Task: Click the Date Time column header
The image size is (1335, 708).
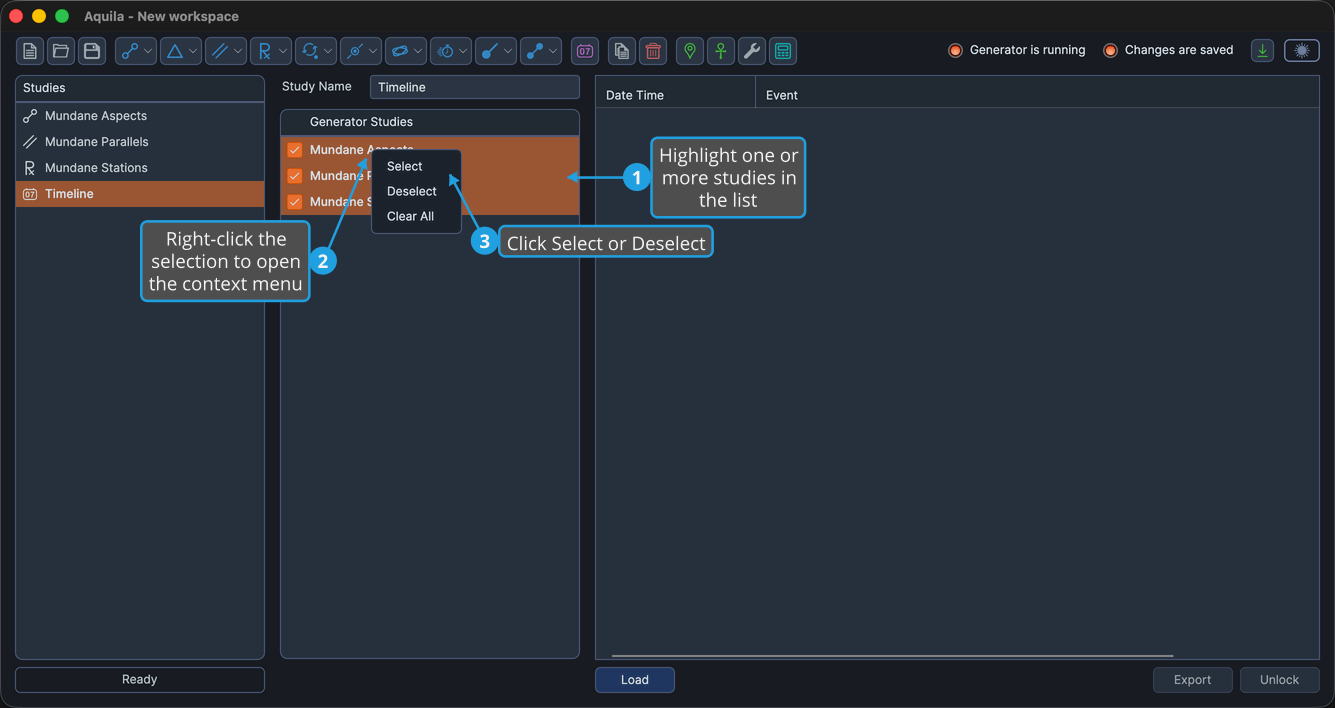Action: [676, 95]
